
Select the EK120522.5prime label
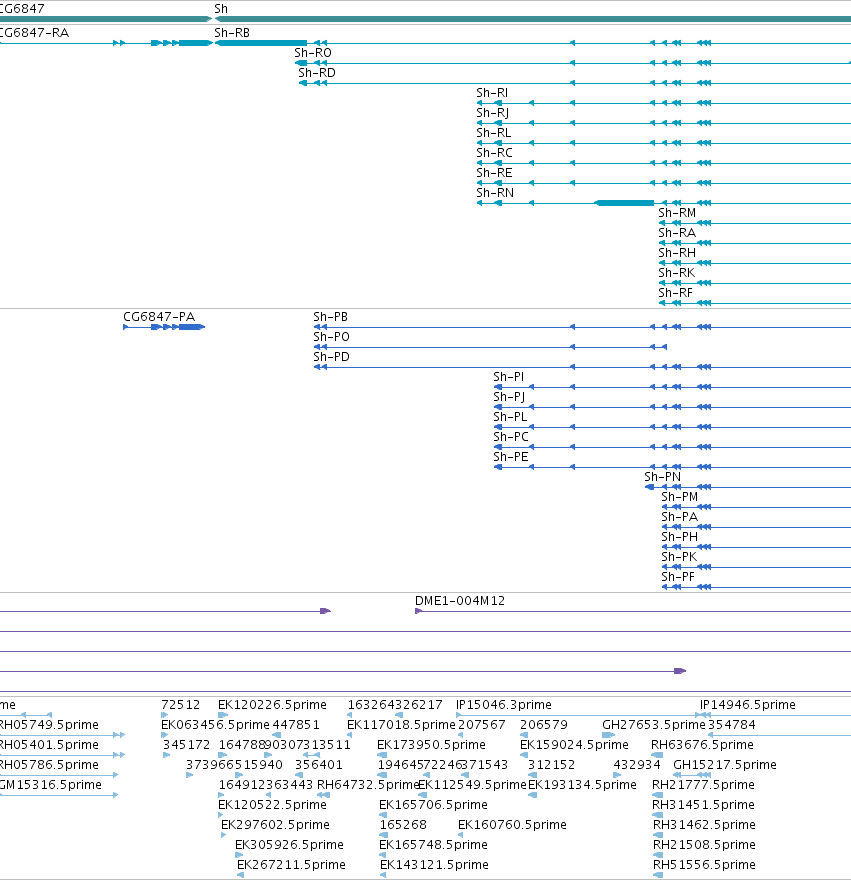[x=272, y=805]
